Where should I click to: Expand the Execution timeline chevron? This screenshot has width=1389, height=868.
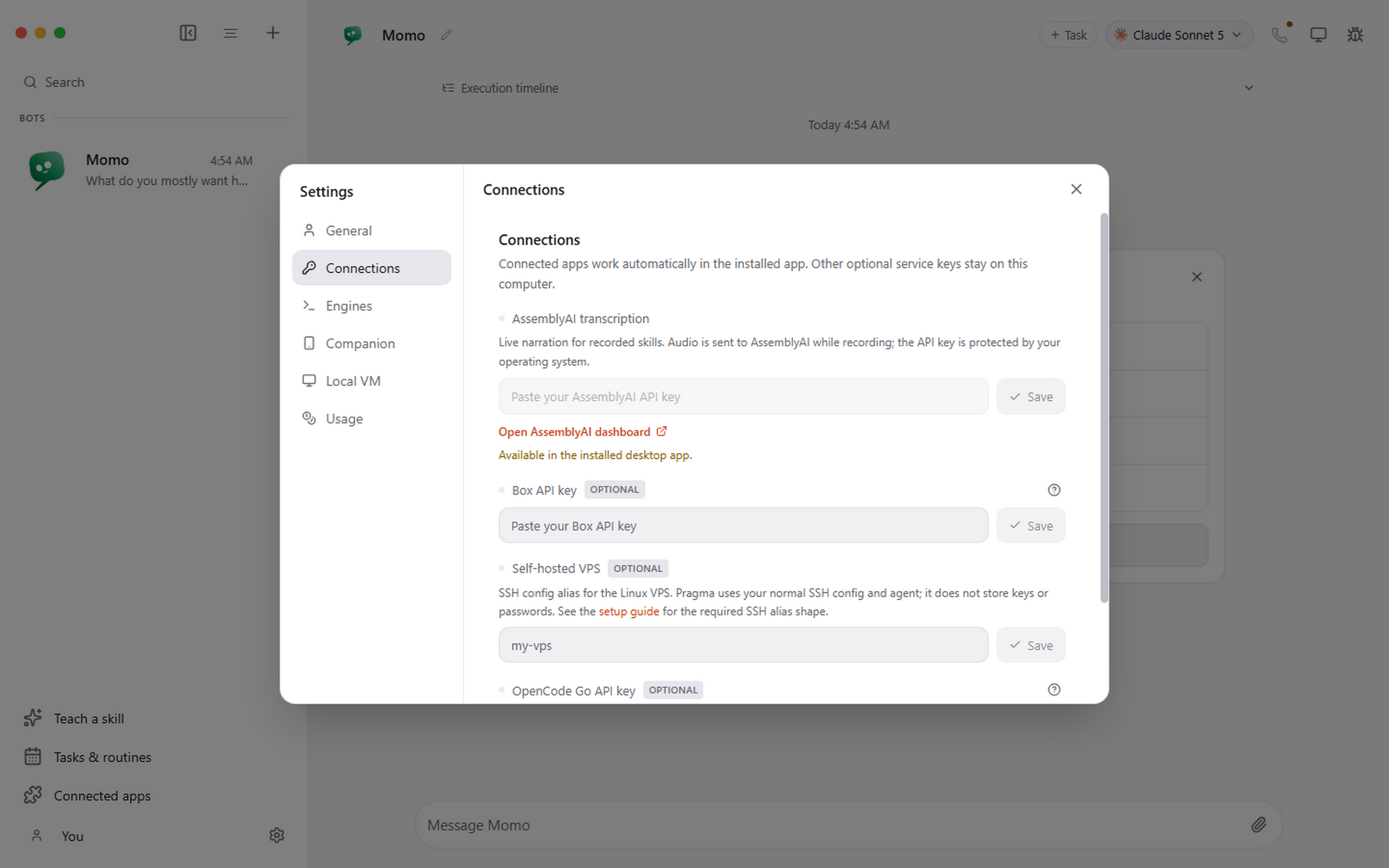click(x=1248, y=88)
